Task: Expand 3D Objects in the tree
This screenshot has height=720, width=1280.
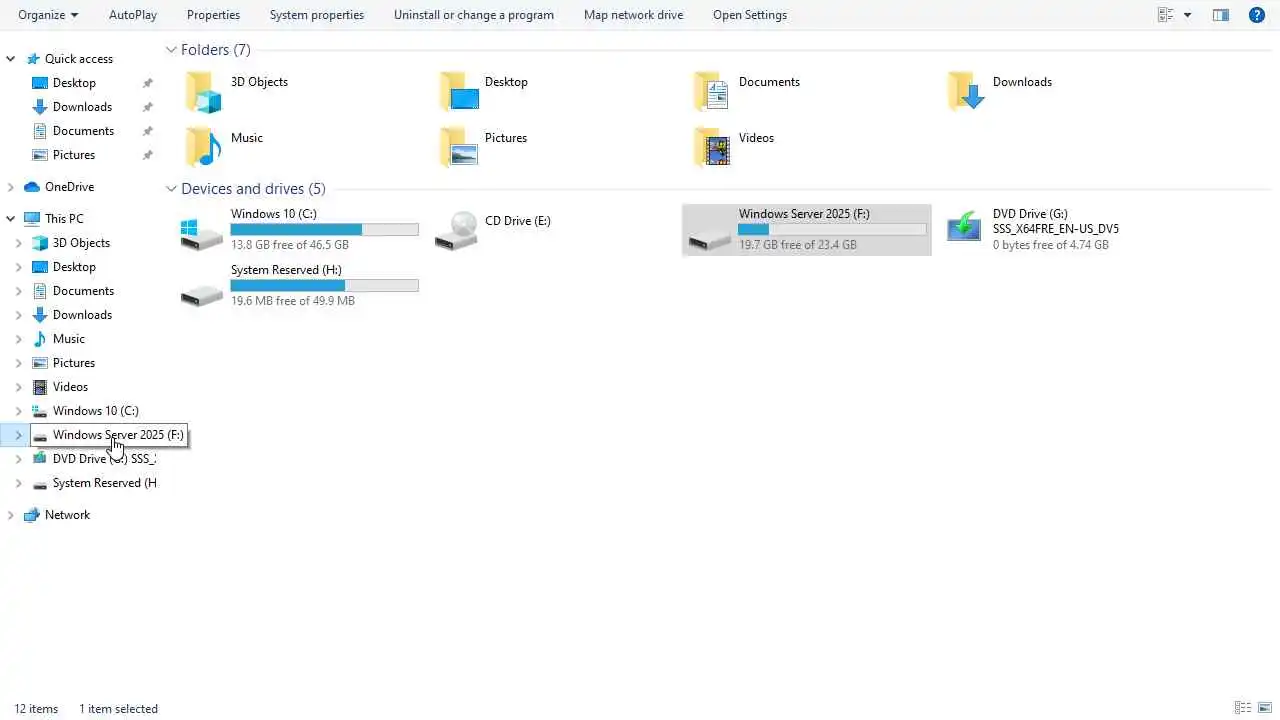Action: pos(18,243)
